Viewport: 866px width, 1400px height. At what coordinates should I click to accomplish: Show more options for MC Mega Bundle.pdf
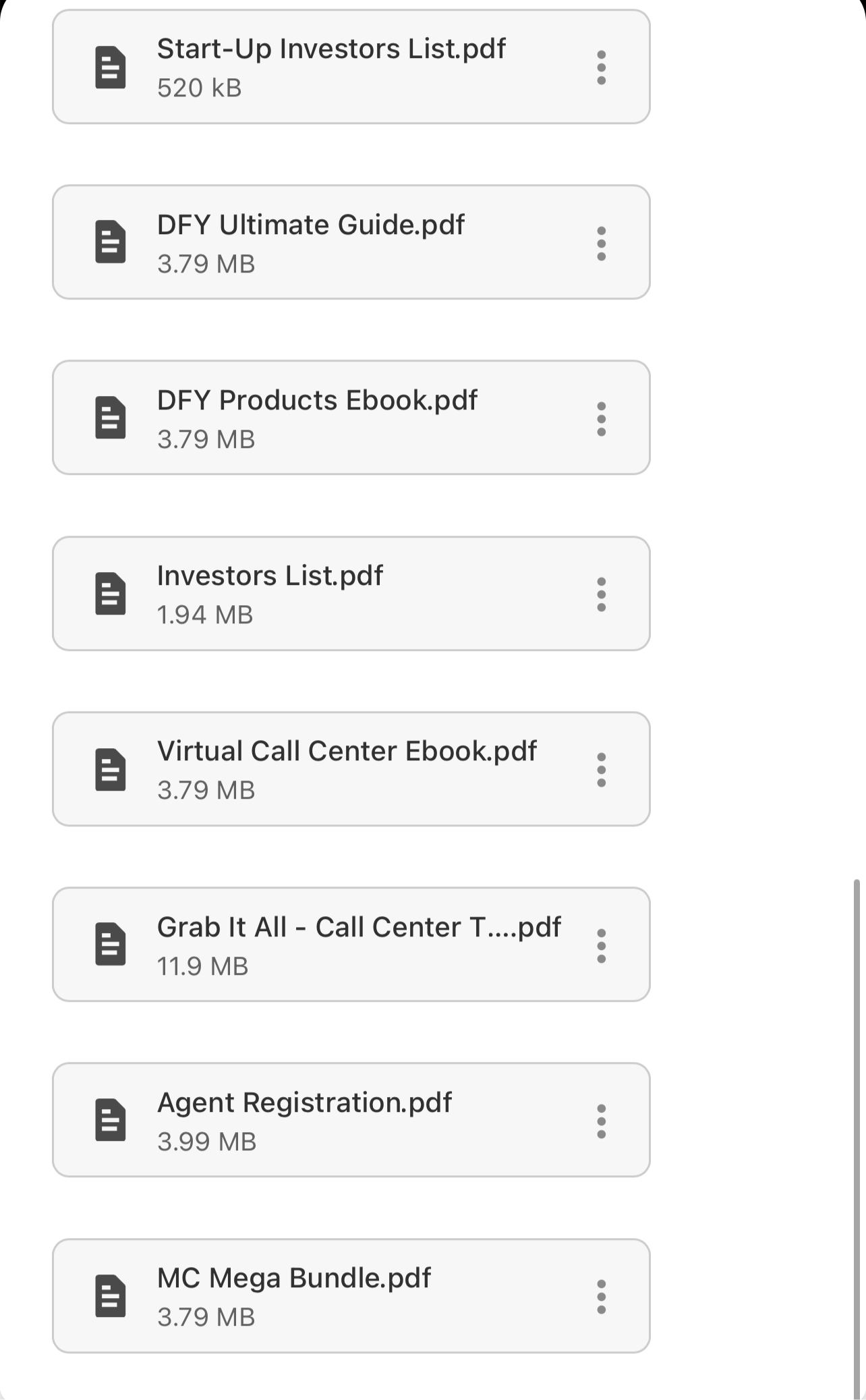[x=601, y=1297]
